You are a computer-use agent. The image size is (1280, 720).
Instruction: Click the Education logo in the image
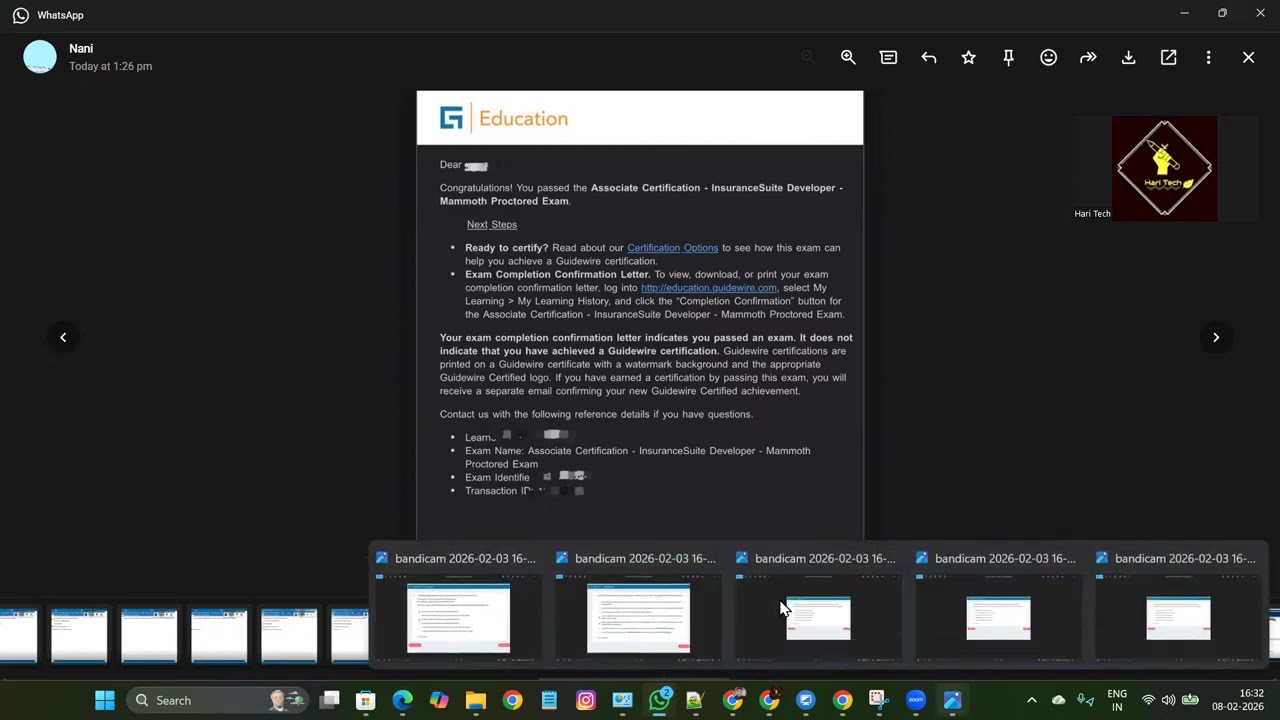point(504,118)
